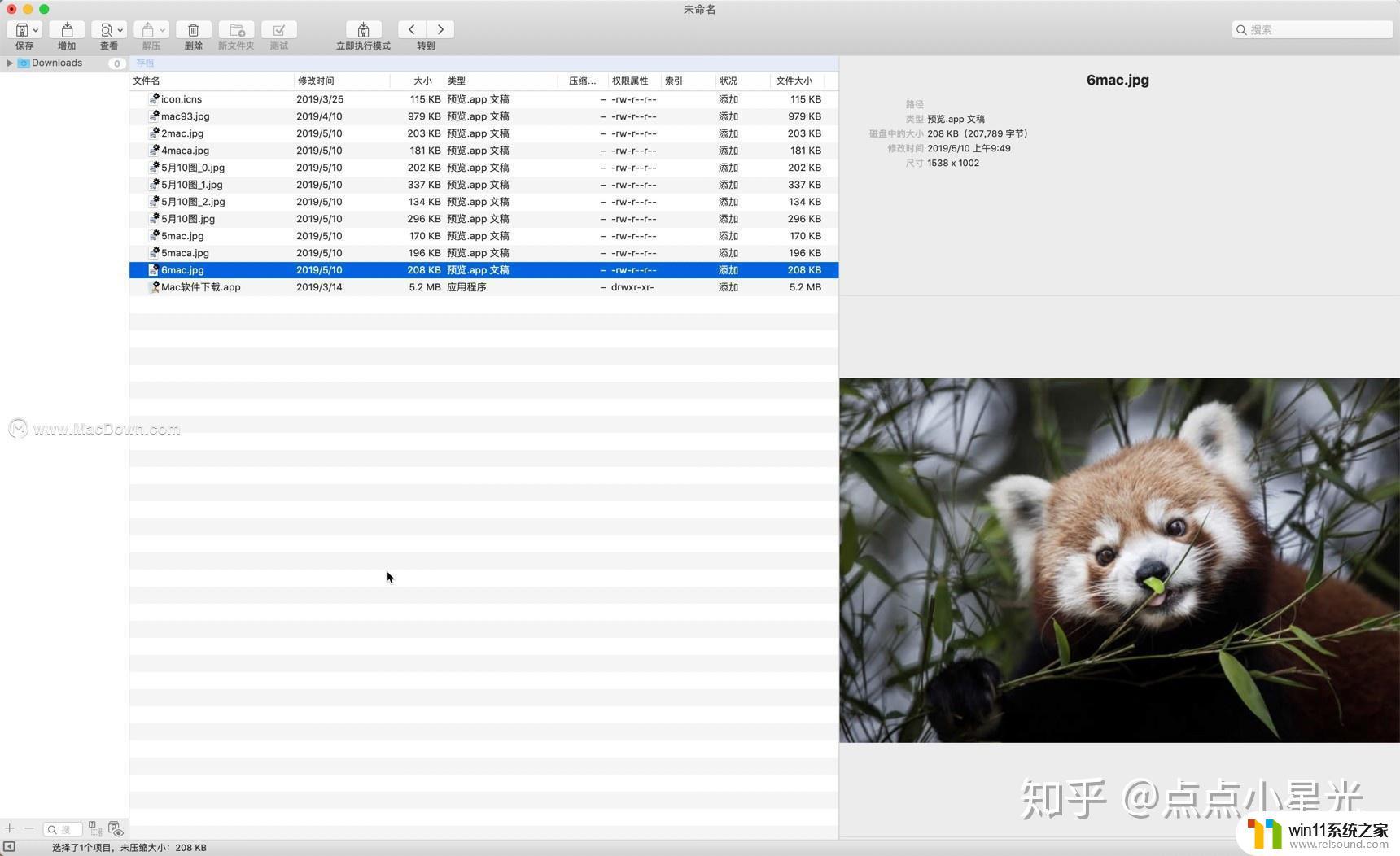The height and width of the screenshot is (856, 1400).
Task: Toggle 立即执行模式 (immediate mode) button
Action: pyautogui.click(x=363, y=30)
